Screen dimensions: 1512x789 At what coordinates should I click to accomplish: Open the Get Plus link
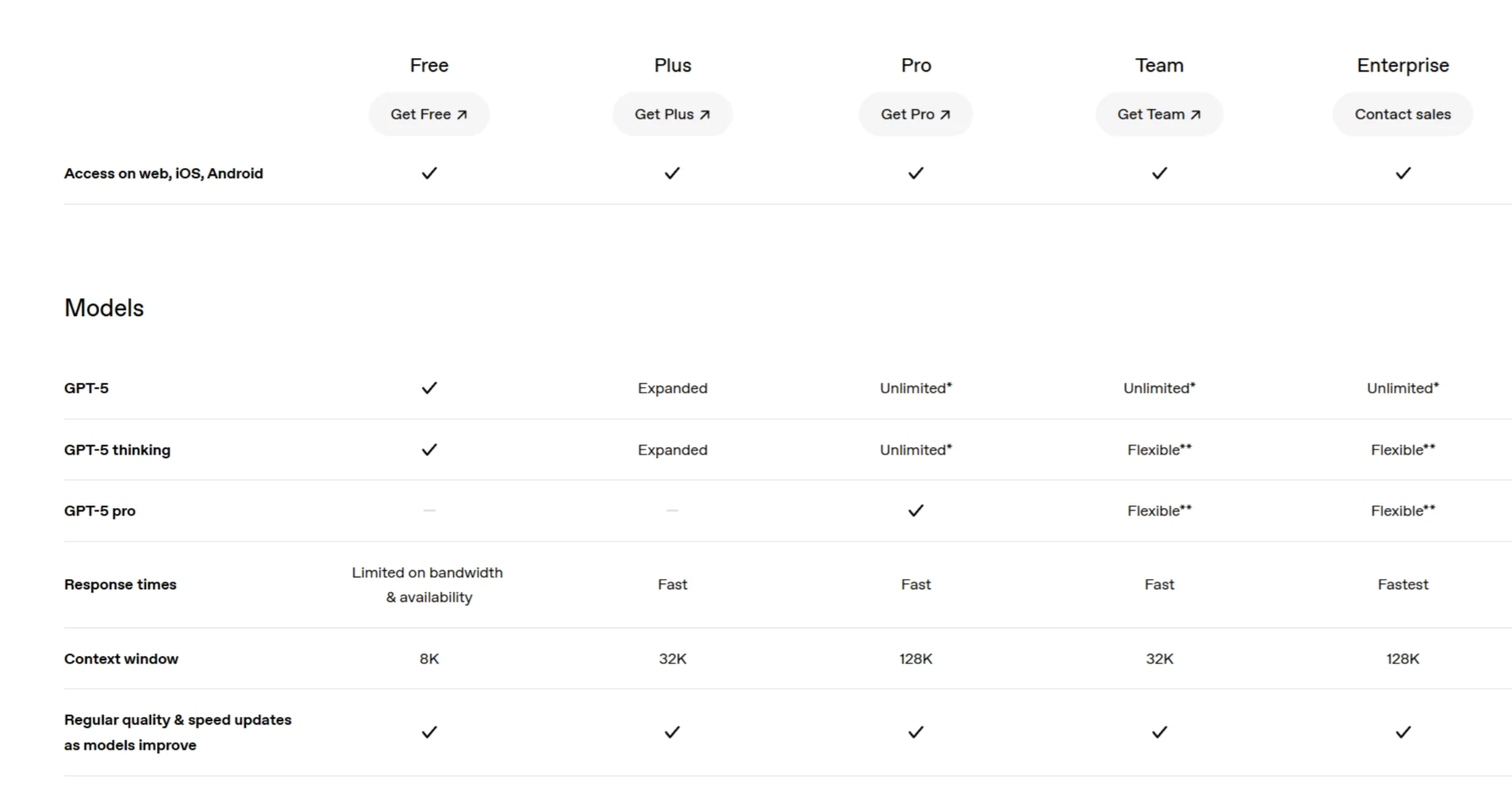[x=672, y=114]
